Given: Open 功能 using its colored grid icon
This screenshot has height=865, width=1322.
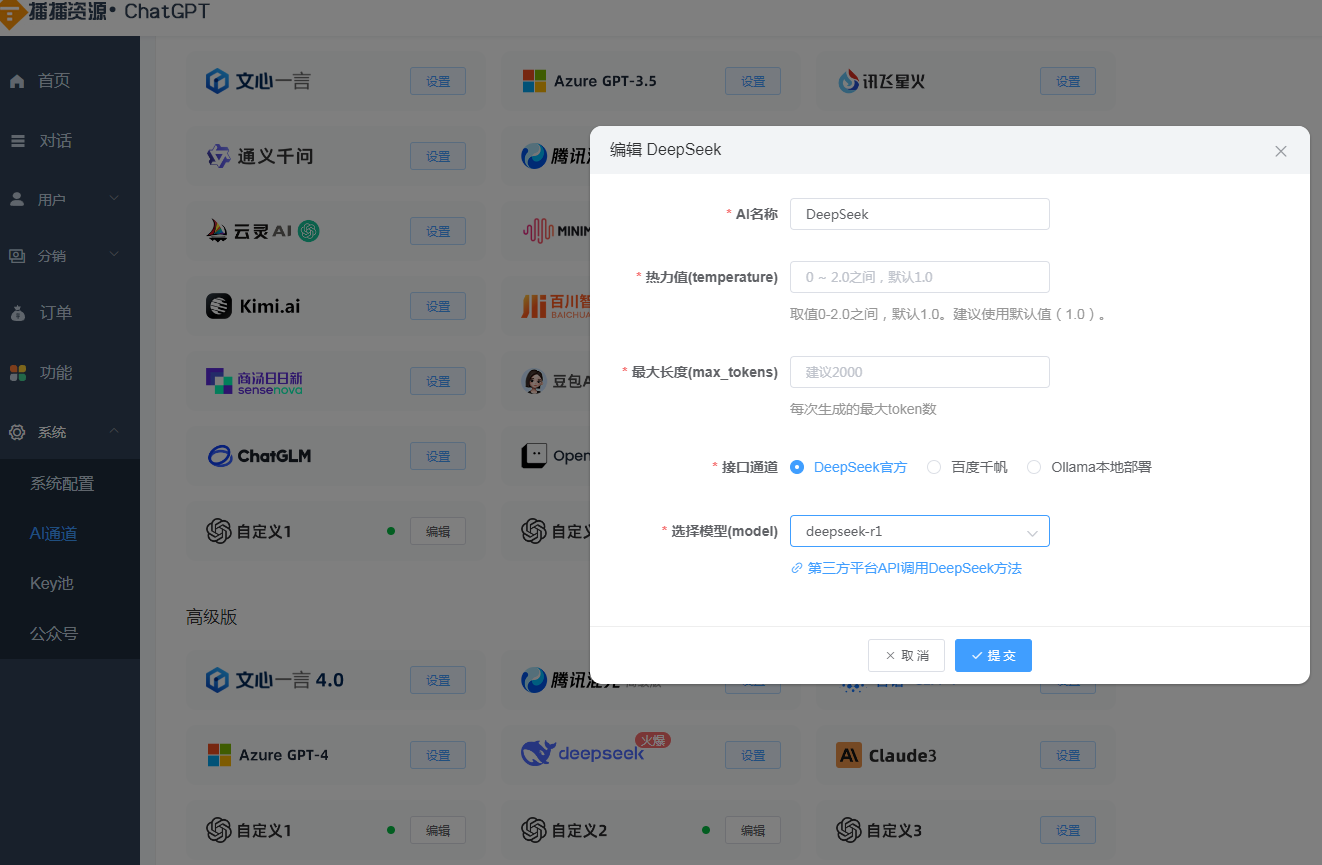Looking at the screenshot, I should coord(18,373).
